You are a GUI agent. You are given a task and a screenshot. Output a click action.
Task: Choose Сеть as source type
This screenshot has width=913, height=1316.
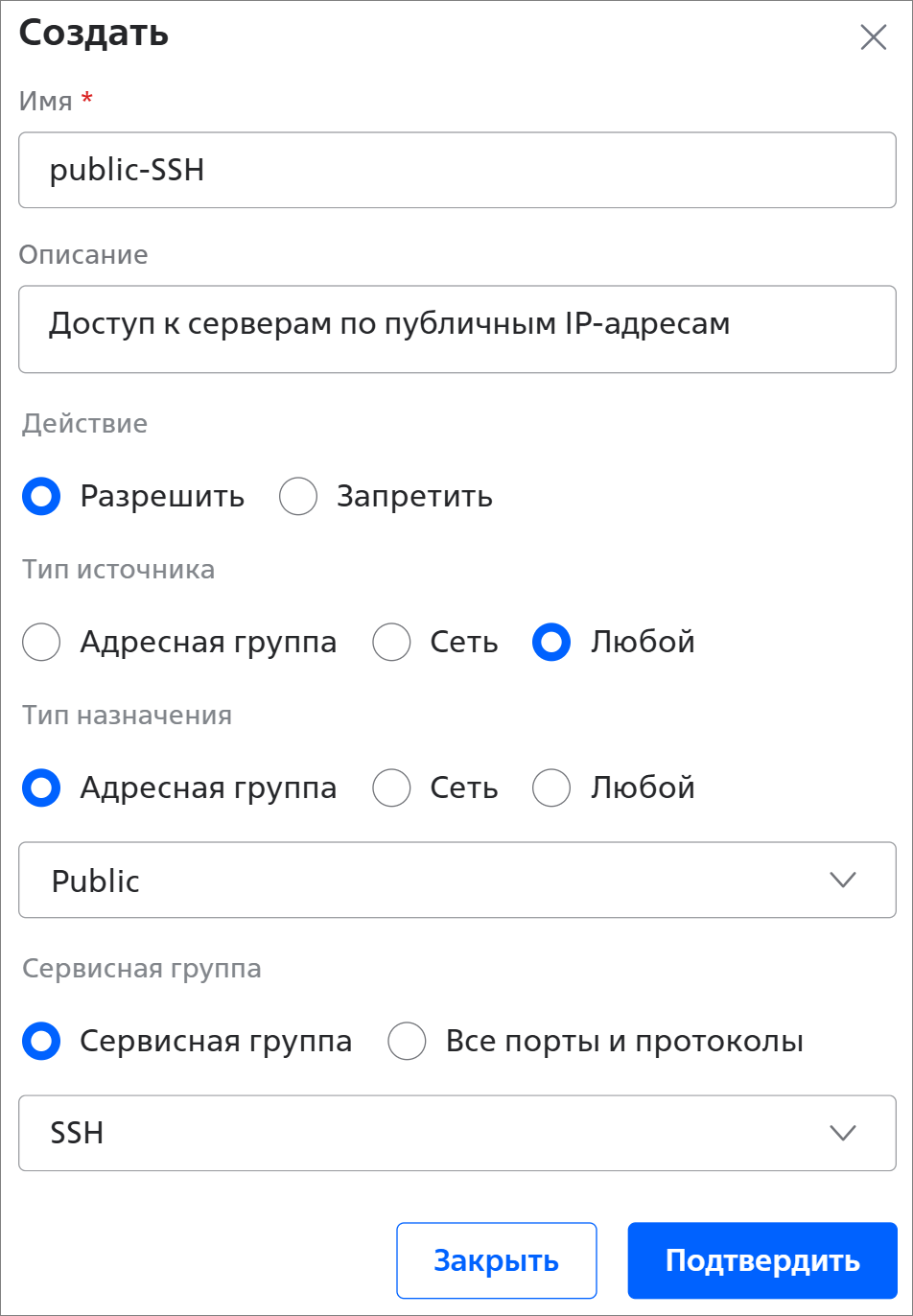pos(391,642)
